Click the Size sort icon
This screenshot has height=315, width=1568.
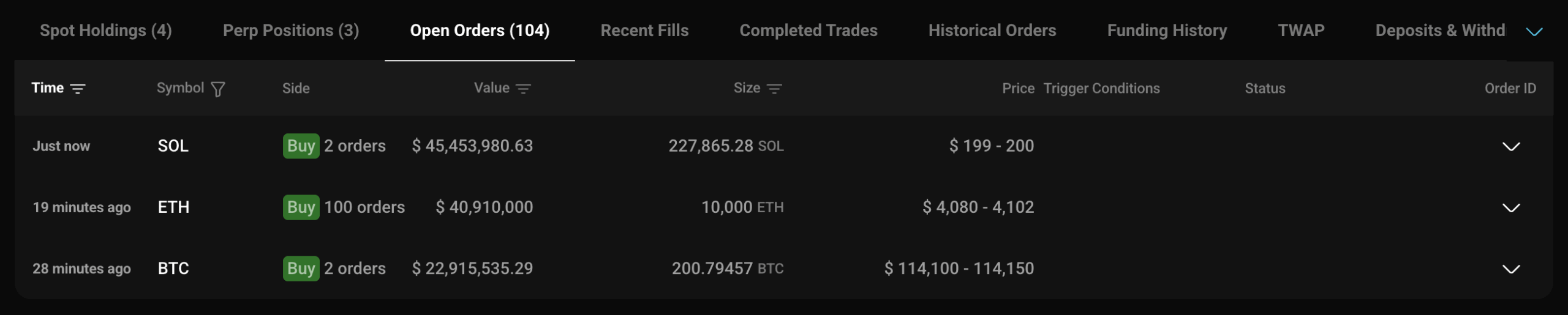(x=774, y=89)
